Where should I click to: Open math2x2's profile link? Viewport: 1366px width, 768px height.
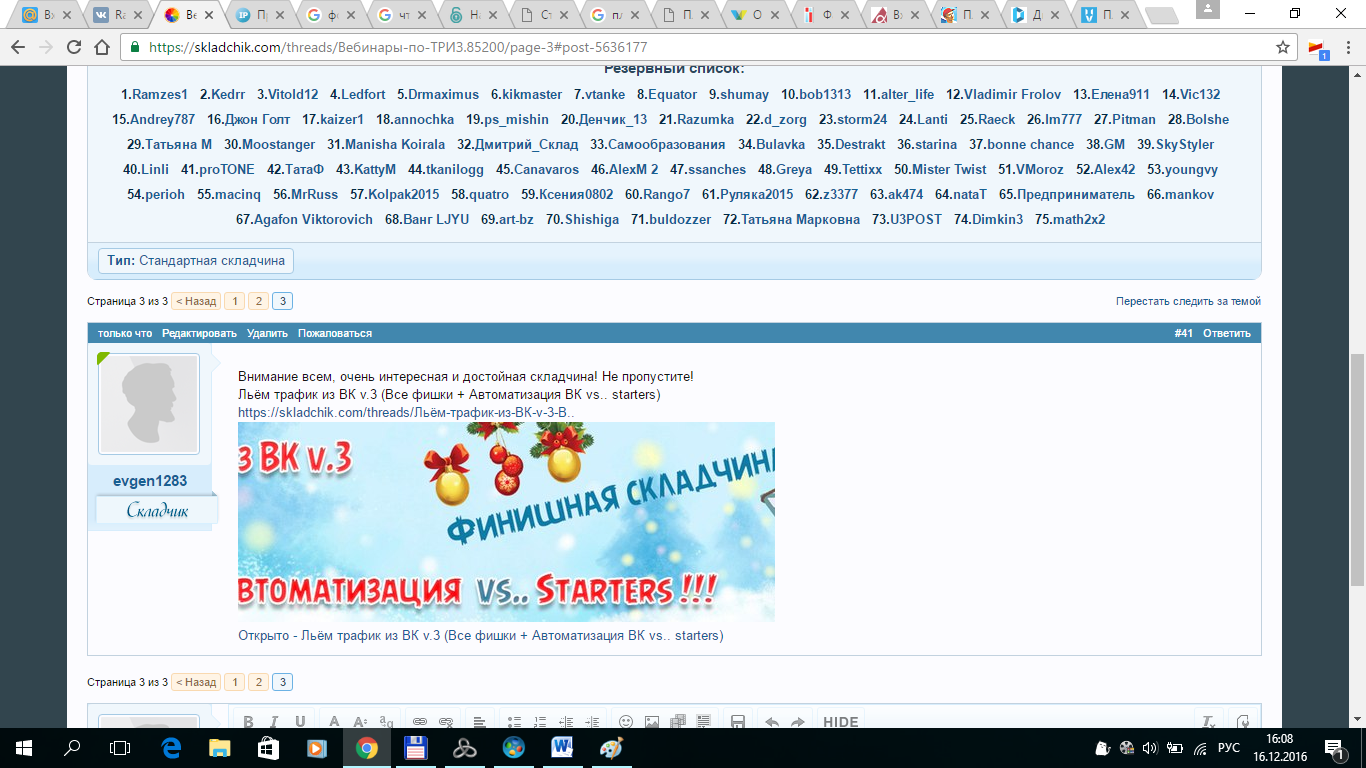1077,219
